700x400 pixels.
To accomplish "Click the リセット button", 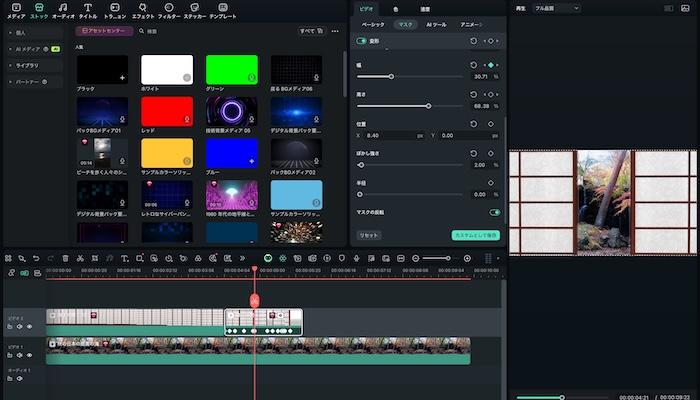I will (x=369, y=235).
